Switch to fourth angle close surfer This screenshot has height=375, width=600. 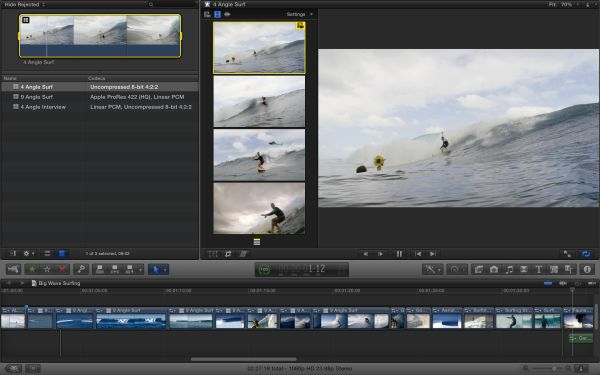tap(259, 209)
